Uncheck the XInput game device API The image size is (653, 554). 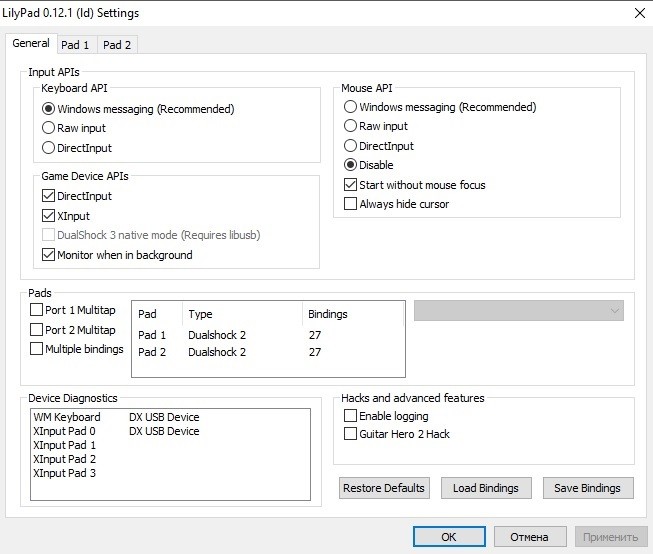pos(49,216)
